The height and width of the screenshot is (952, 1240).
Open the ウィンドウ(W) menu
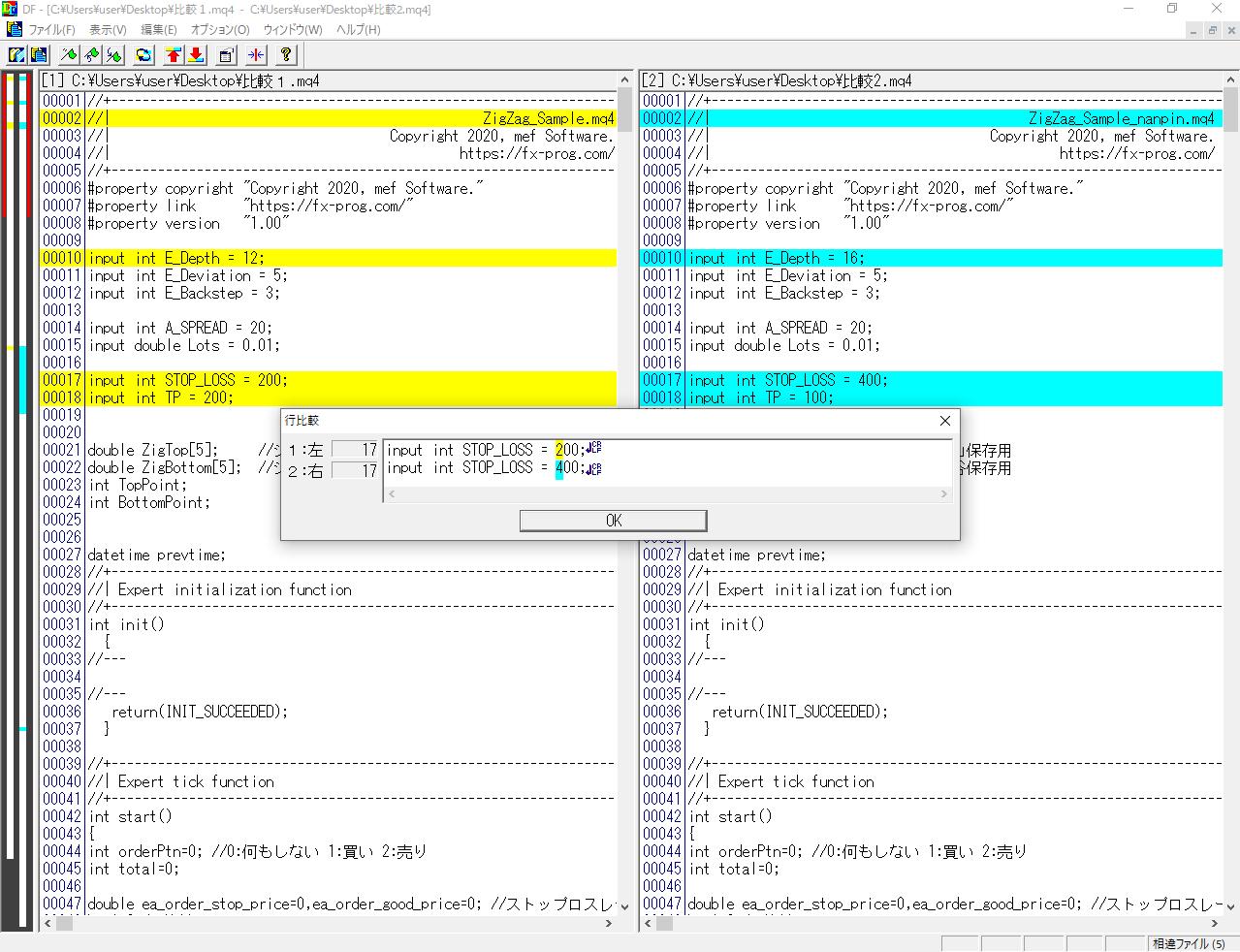pos(293,30)
